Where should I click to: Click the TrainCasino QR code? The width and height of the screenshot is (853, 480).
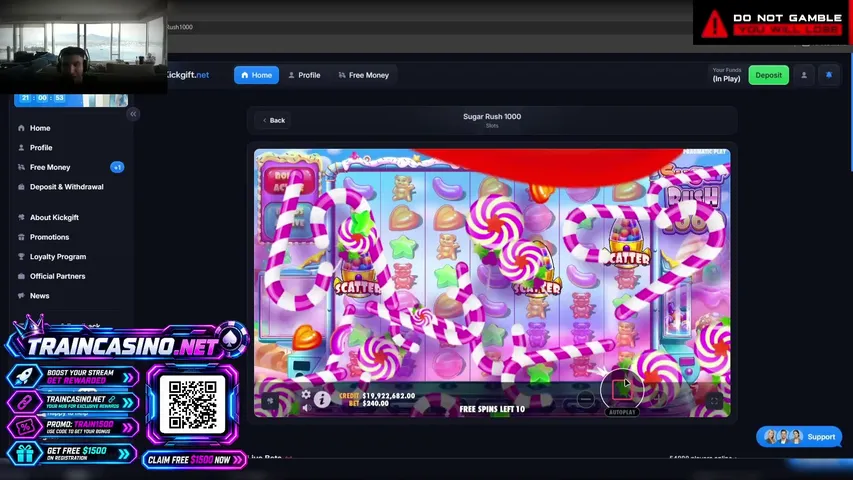(x=193, y=404)
